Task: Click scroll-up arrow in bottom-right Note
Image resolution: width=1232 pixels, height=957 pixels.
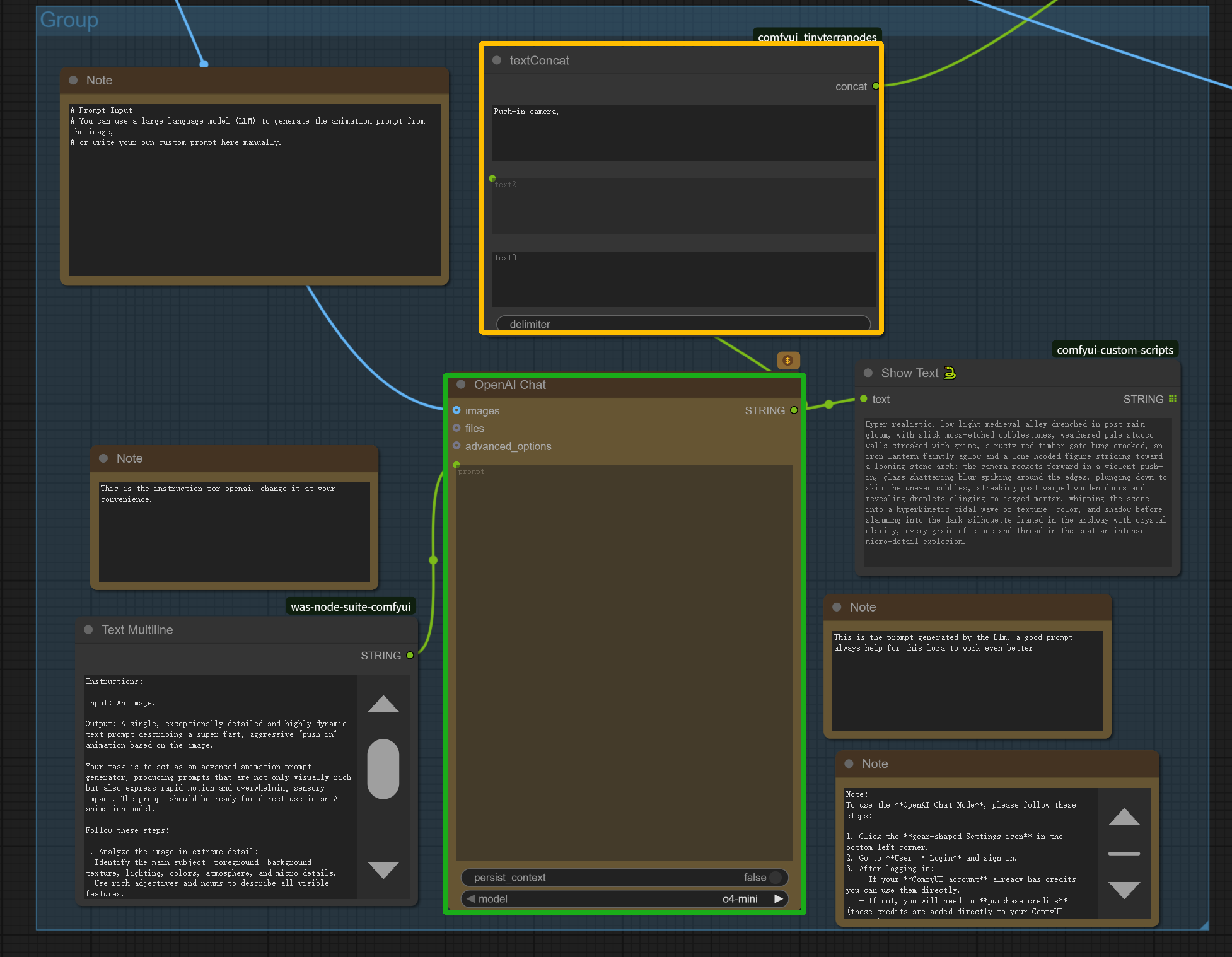Action: [1124, 817]
